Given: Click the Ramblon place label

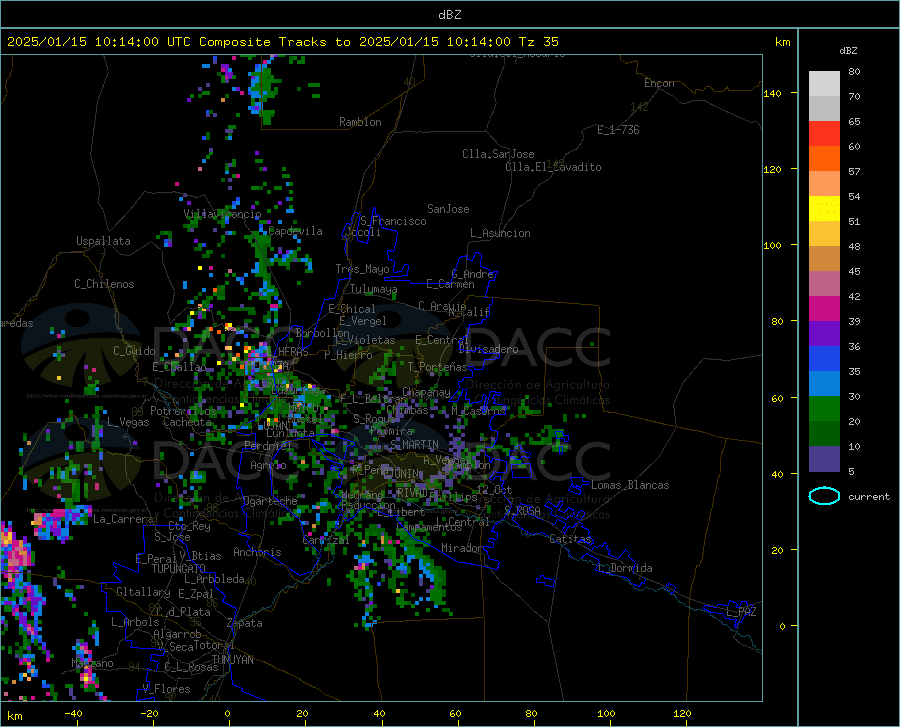Looking at the screenshot, I should point(360,122).
